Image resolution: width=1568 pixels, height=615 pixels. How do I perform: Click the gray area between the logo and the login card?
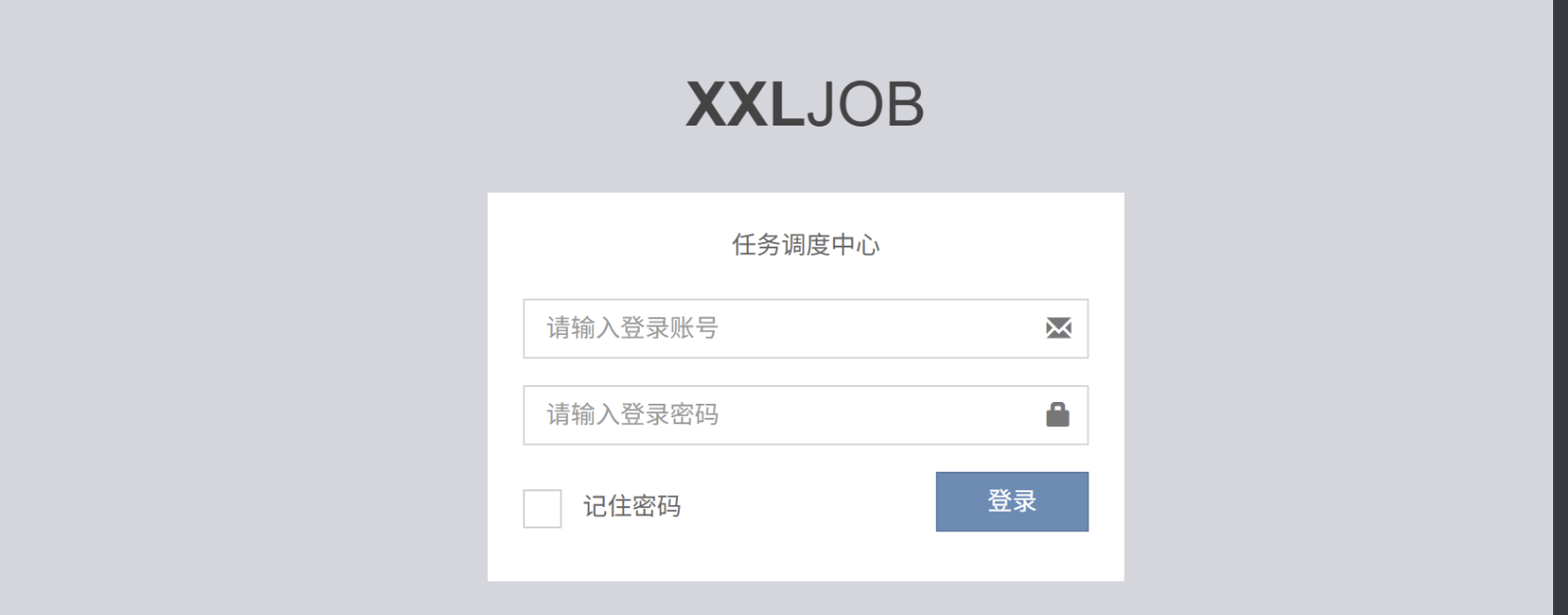point(805,161)
